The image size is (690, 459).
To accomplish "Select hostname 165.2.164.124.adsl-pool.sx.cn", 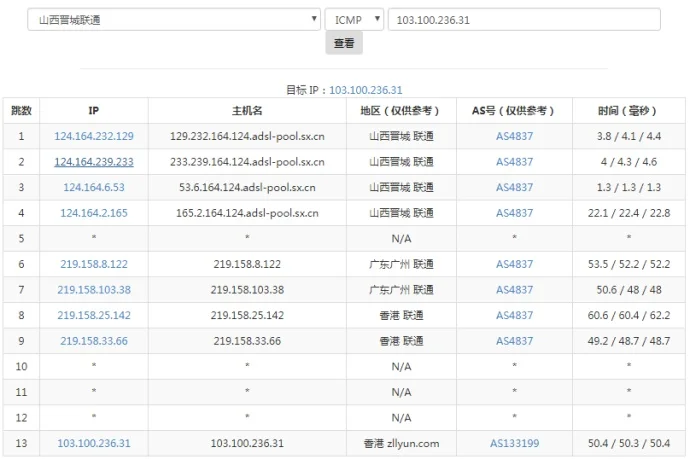I will (x=247, y=213).
